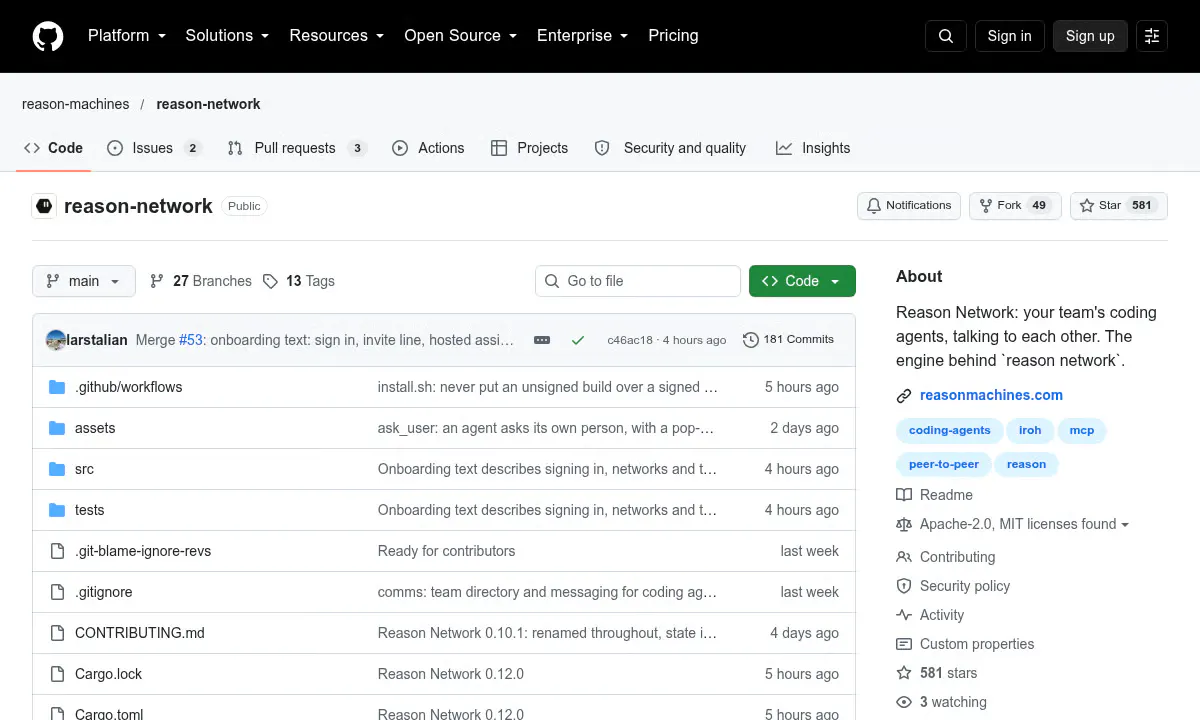Open the Security policy link
This screenshot has height=720, width=1200.
pyautogui.click(x=953, y=586)
